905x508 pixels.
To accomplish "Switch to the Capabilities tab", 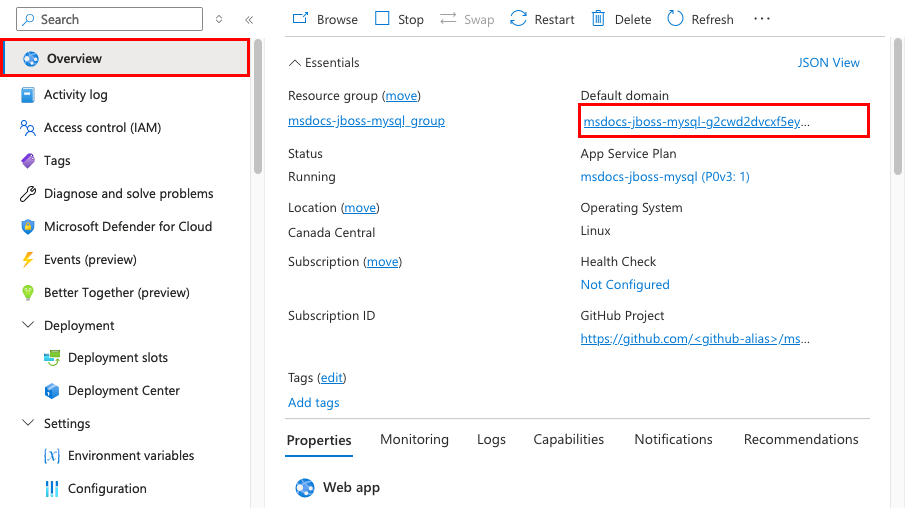I will pos(568,440).
